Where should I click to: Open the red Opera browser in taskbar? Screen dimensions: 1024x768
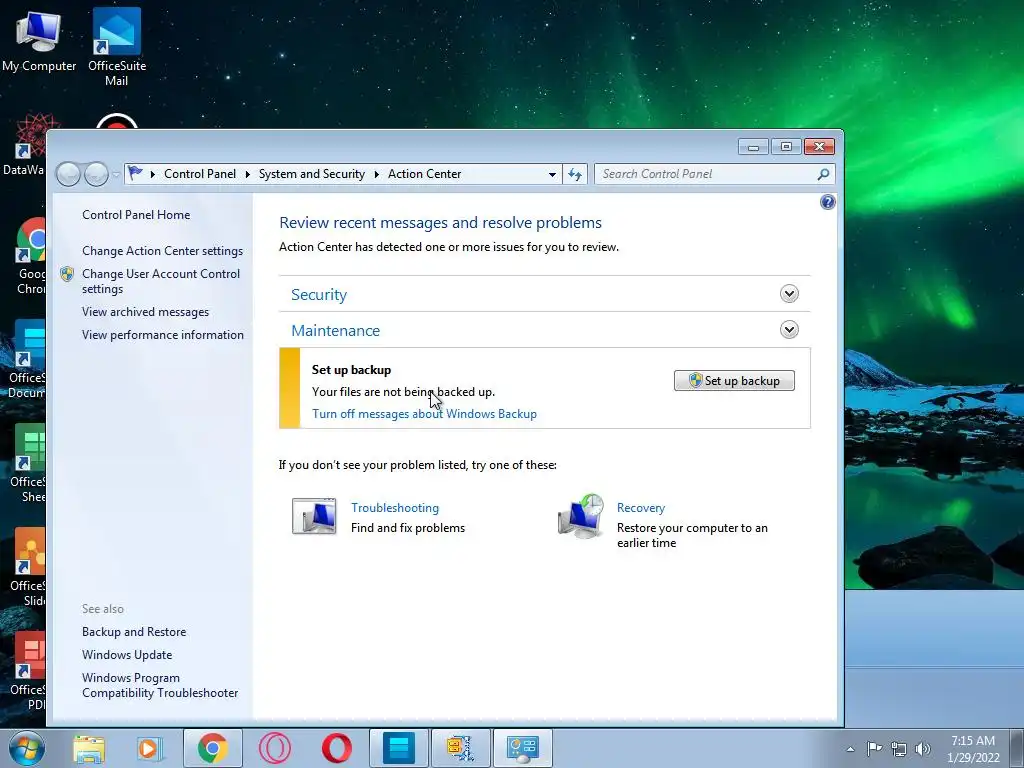336,748
